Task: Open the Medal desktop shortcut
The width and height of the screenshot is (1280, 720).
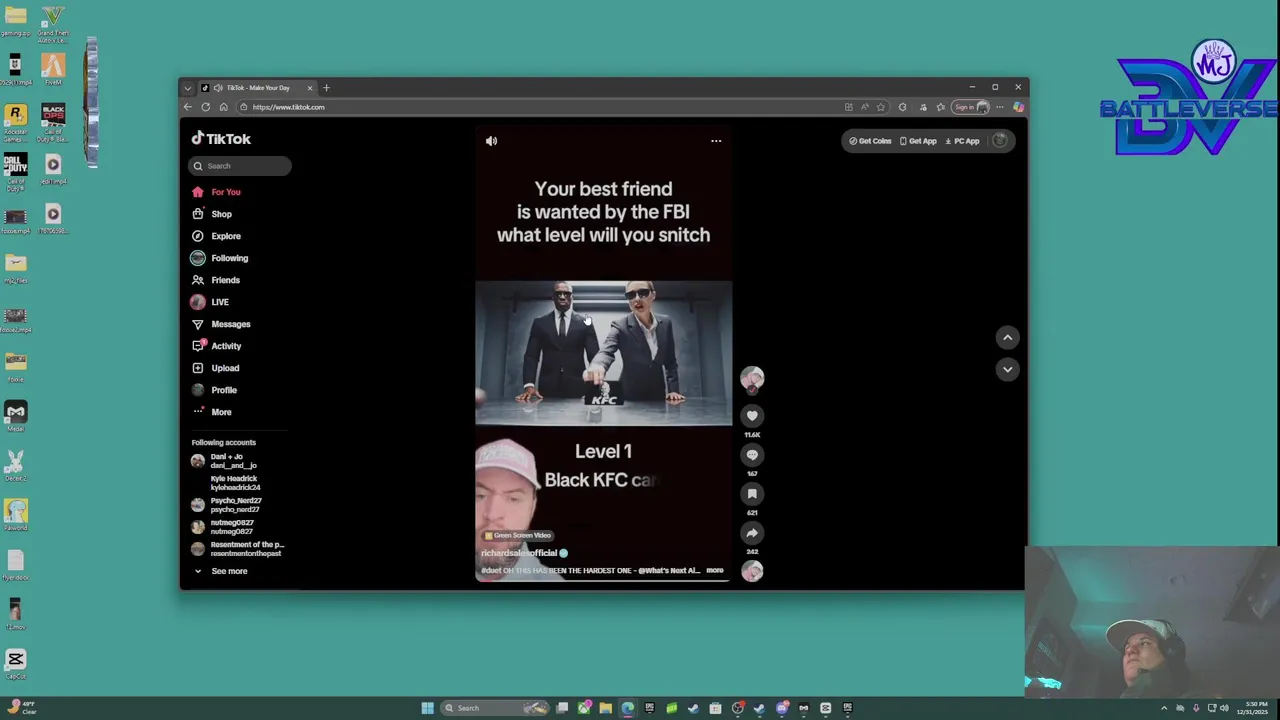Action: coord(15,416)
